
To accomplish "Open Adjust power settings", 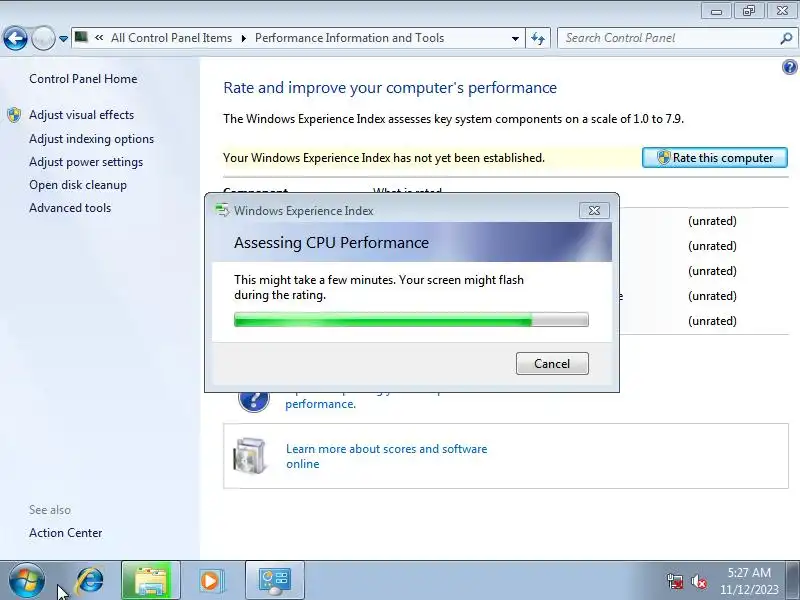I will click(x=86, y=162).
